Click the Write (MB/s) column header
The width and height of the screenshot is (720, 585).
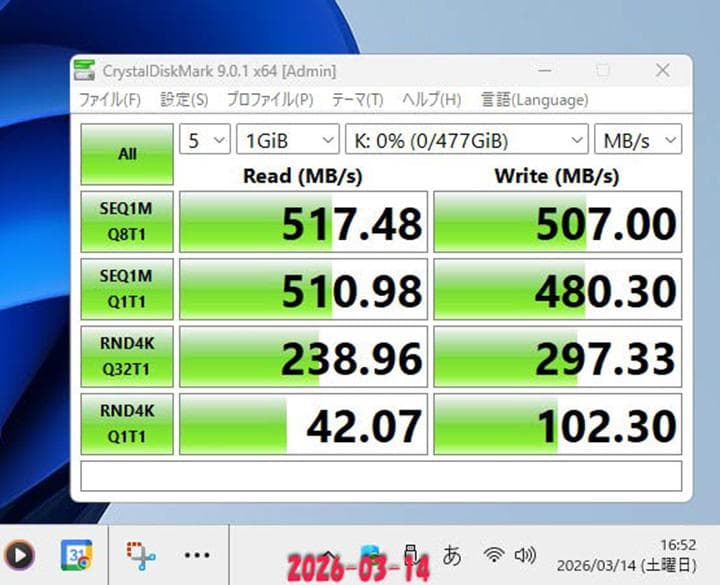pos(557,176)
